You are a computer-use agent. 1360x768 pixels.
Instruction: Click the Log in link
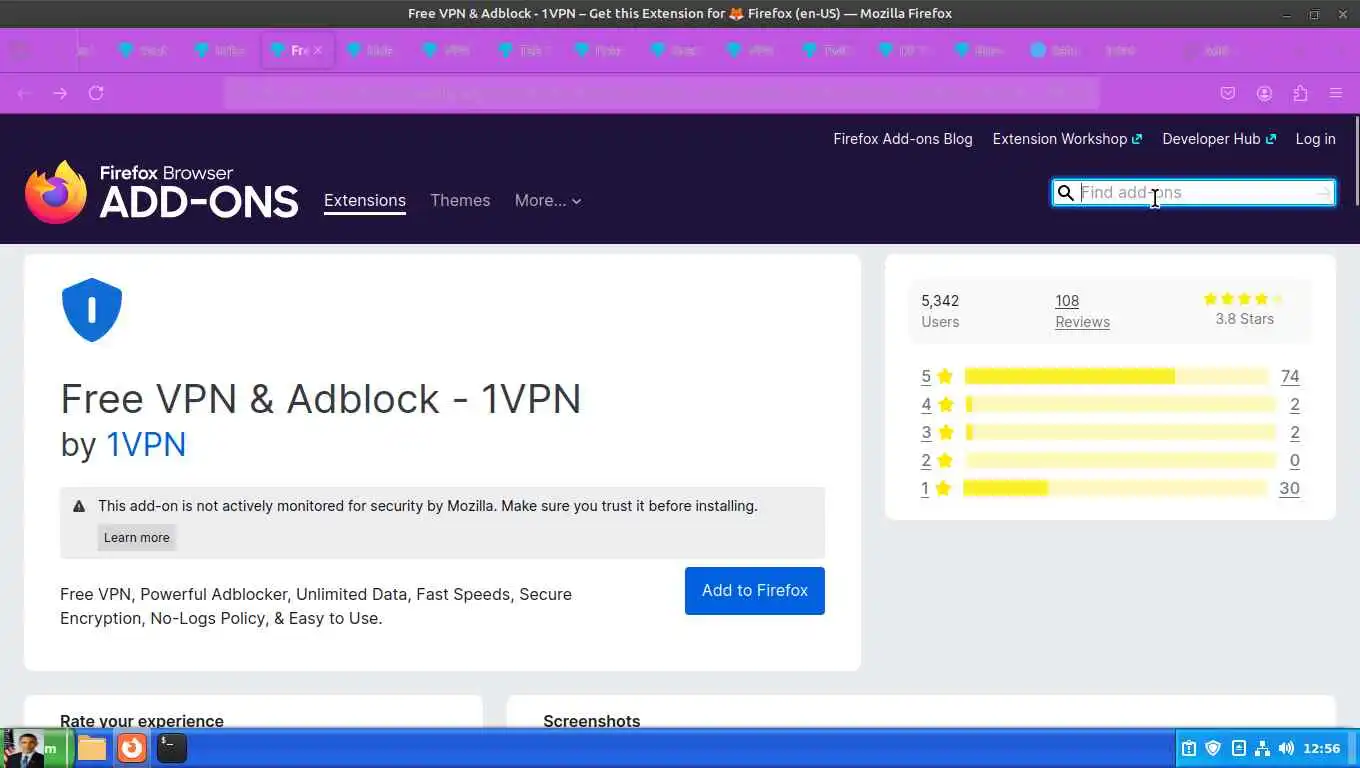click(x=1315, y=139)
